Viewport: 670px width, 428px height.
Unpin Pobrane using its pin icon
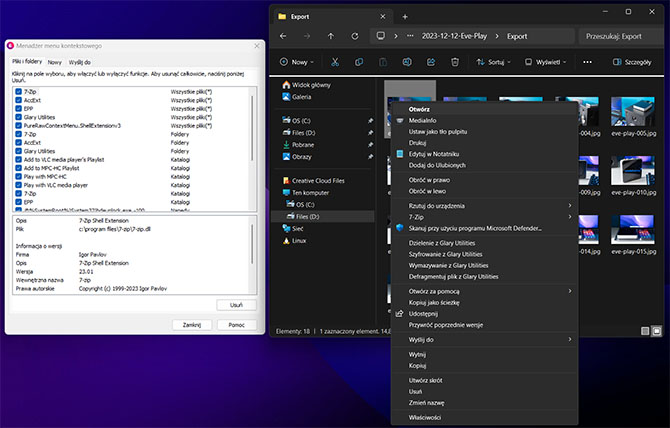370,145
